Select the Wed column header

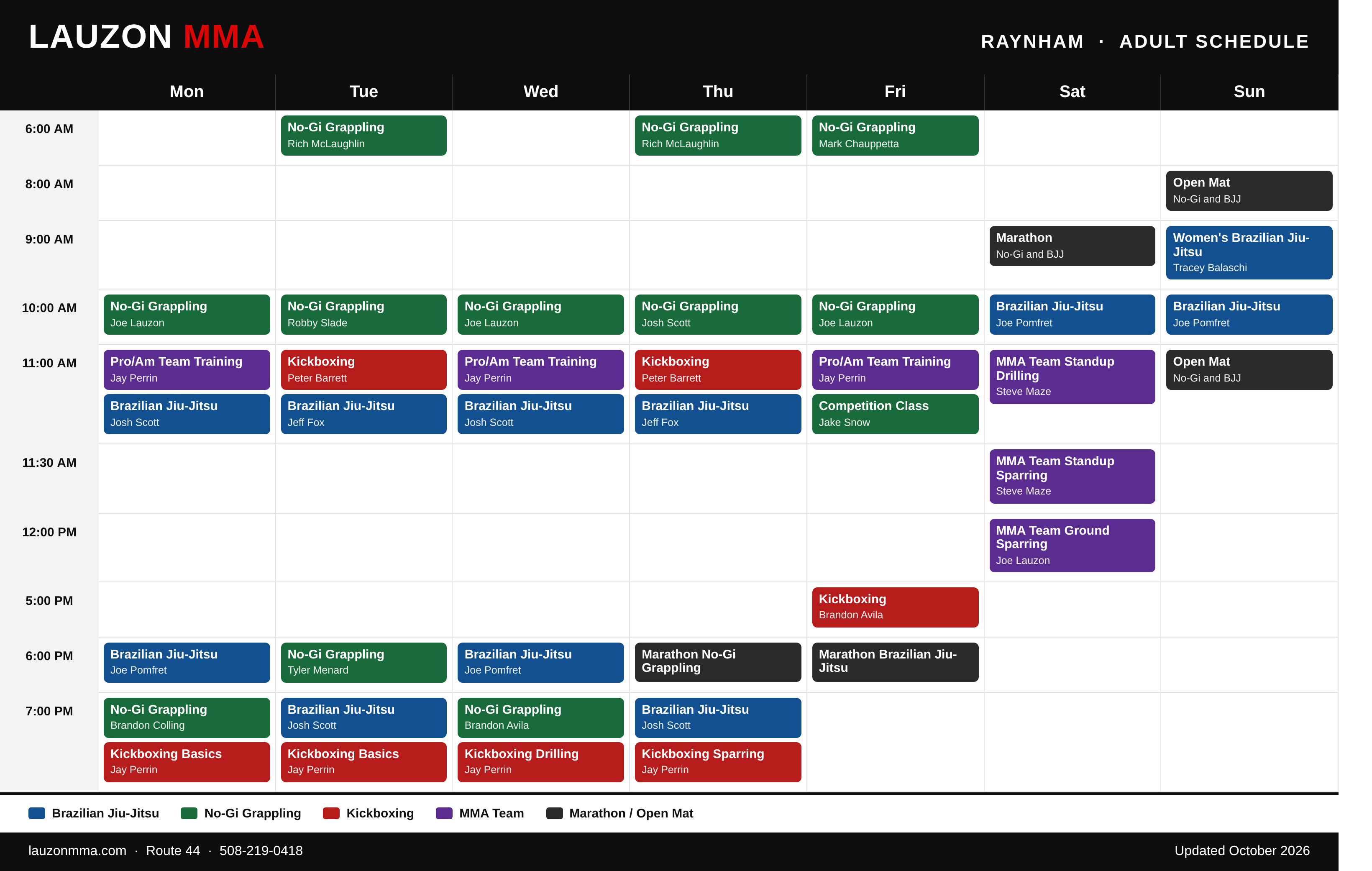coord(541,91)
